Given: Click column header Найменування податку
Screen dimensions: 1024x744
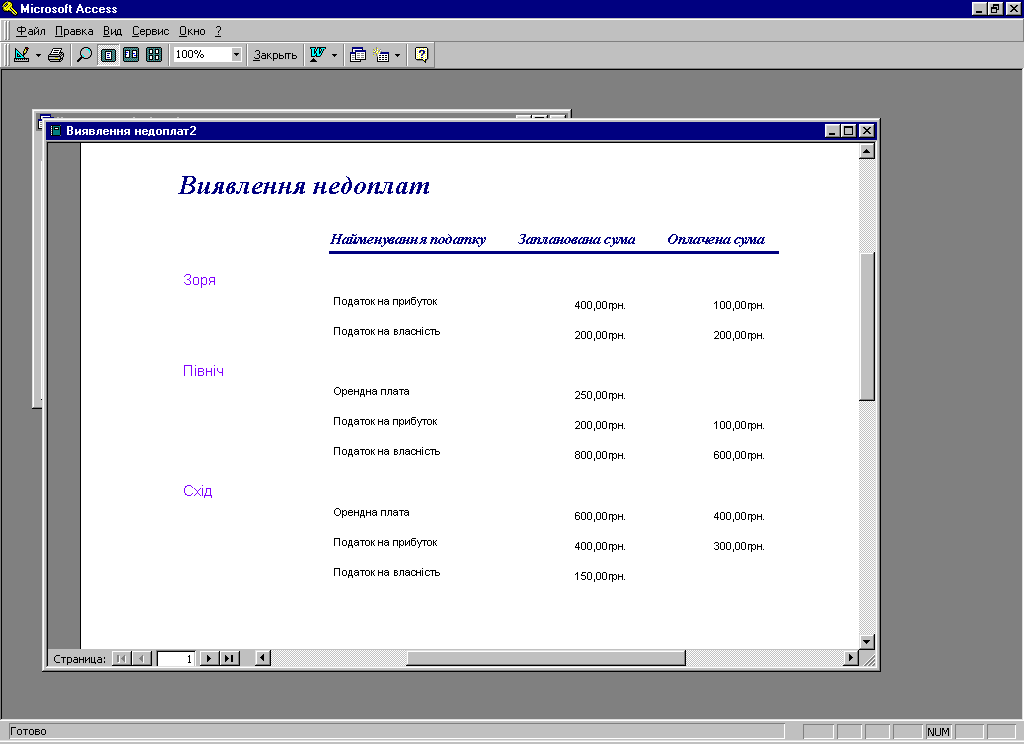Looking at the screenshot, I should click(x=408, y=239).
